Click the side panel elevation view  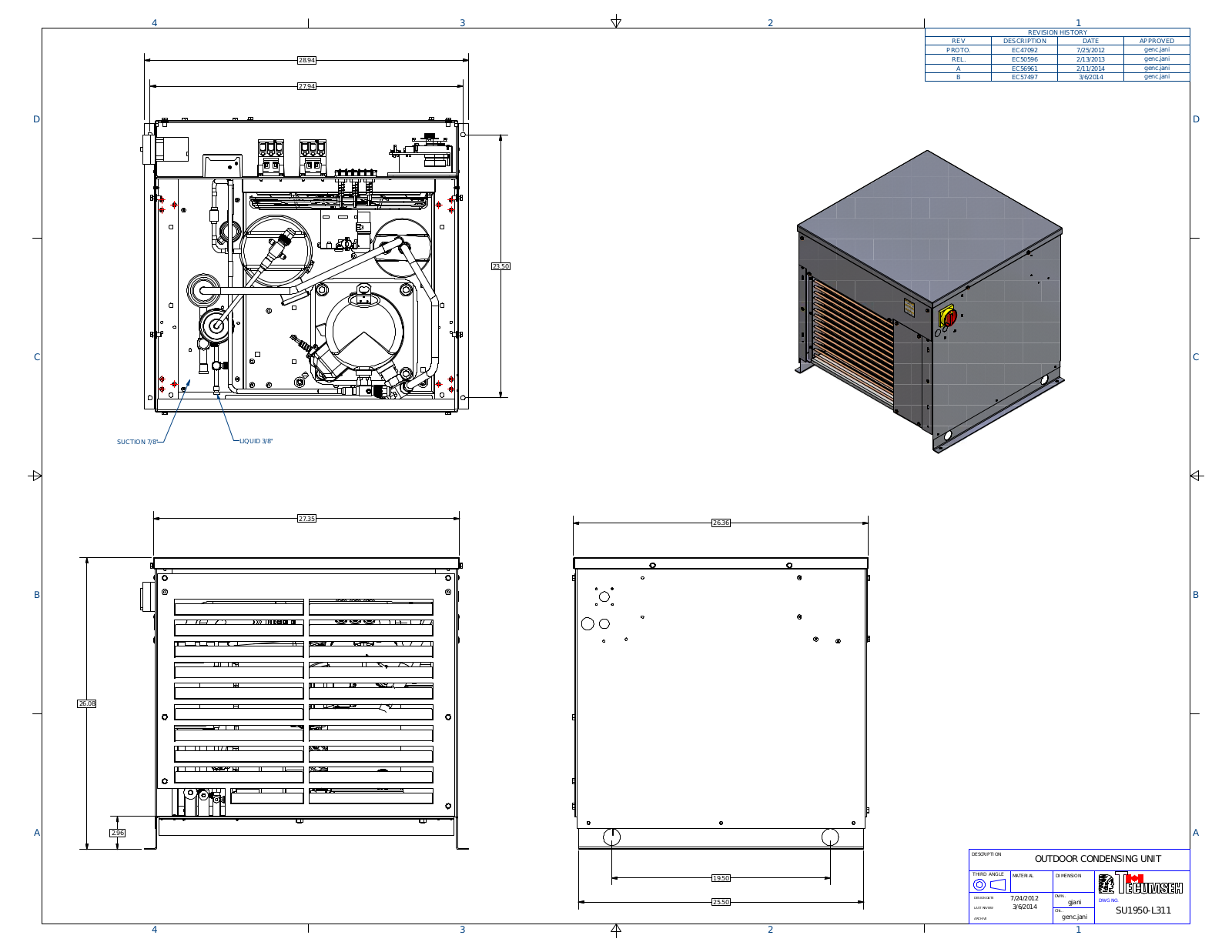click(721, 703)
